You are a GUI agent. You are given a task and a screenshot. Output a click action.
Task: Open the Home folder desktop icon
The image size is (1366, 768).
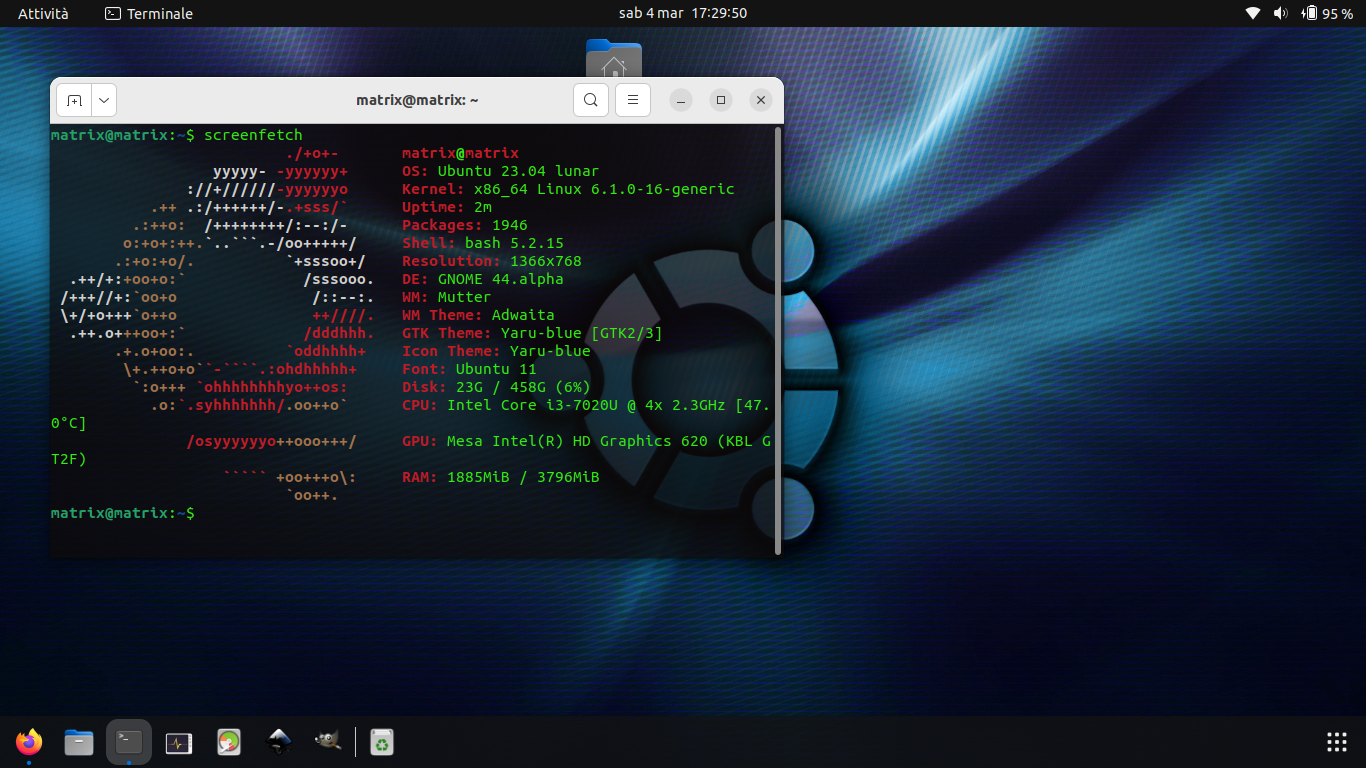point(614,58)
